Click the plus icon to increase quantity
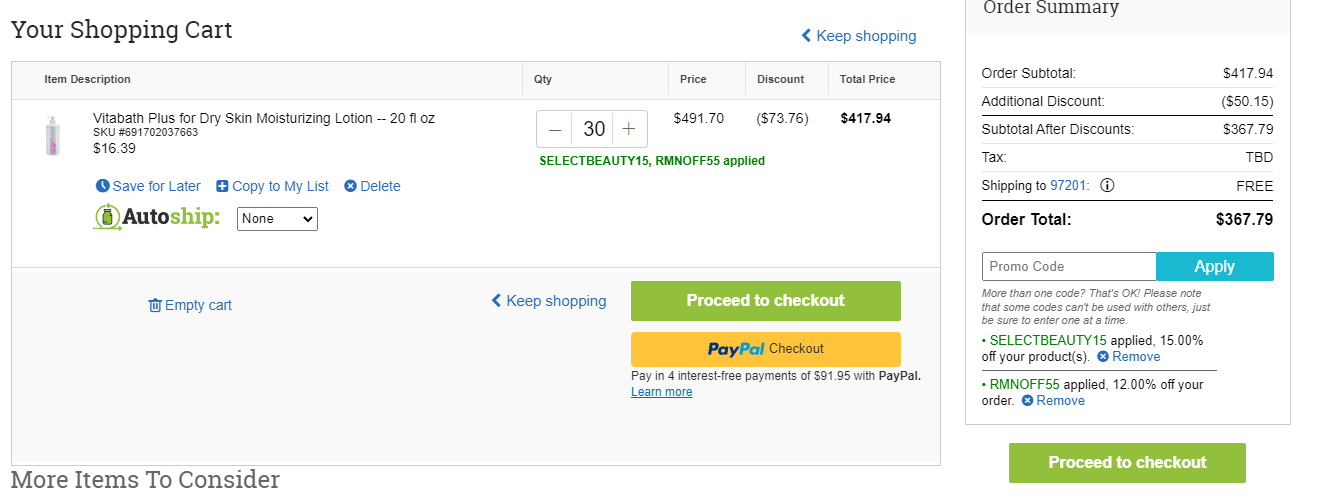This screenshot has width=1318, height=500. (x=629, y=129)
